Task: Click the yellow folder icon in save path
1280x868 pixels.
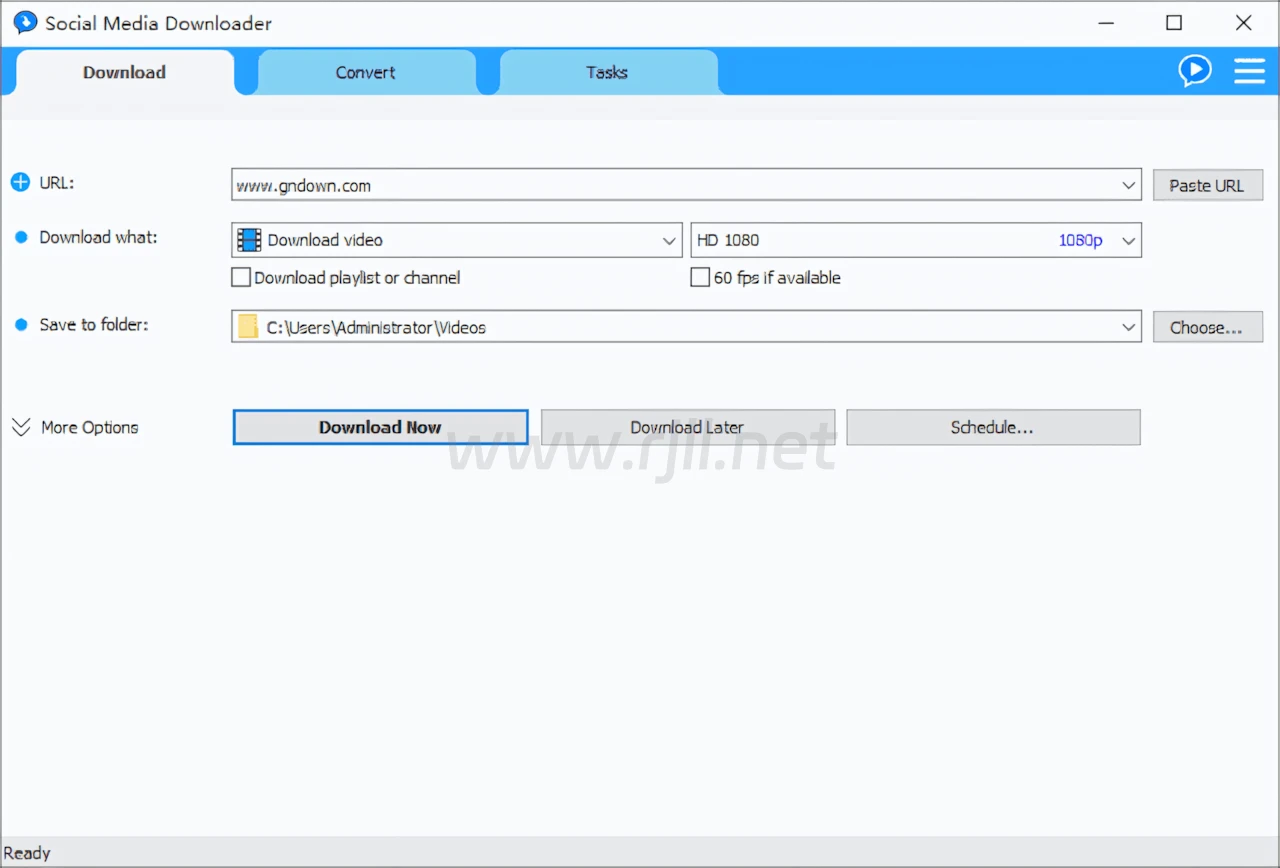Action: [x=248, y=327]
